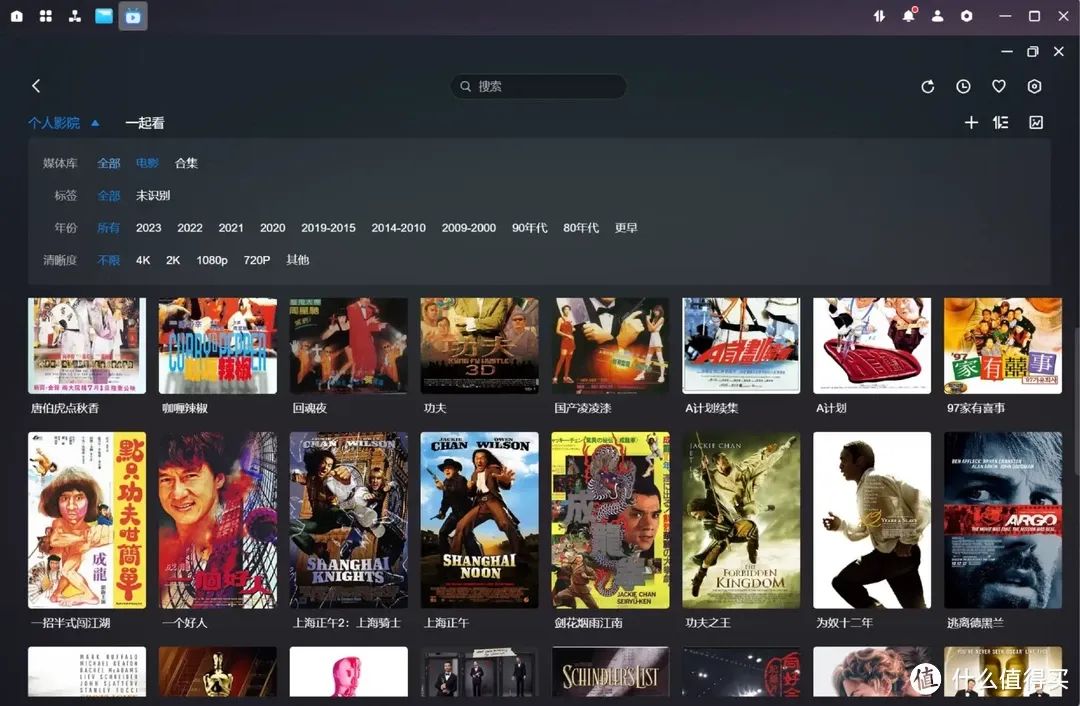Select the 未识别 tag filter

click(x=153, y=196)
